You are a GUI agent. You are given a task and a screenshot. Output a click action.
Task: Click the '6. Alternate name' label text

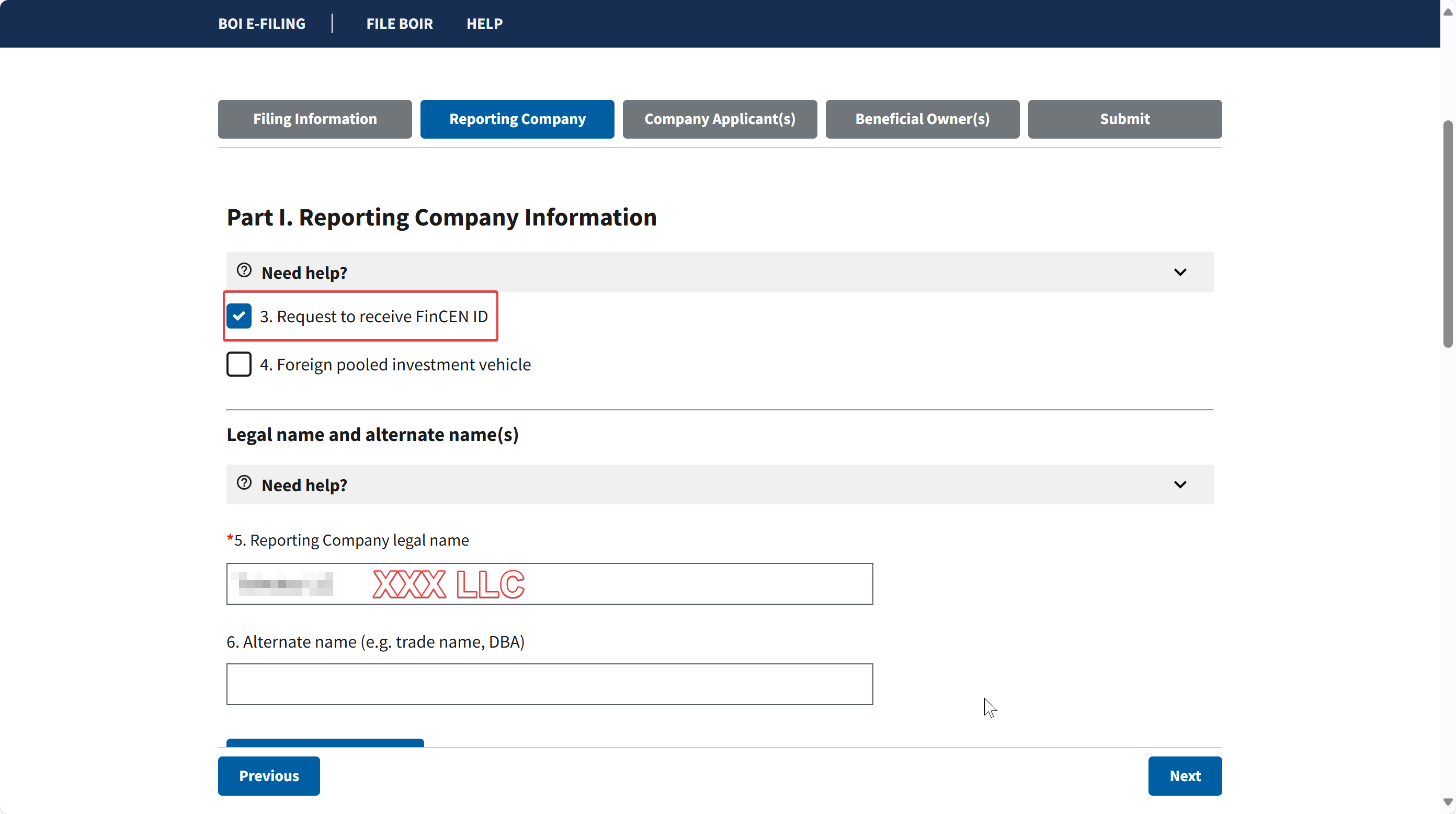[x=376, y=642]
